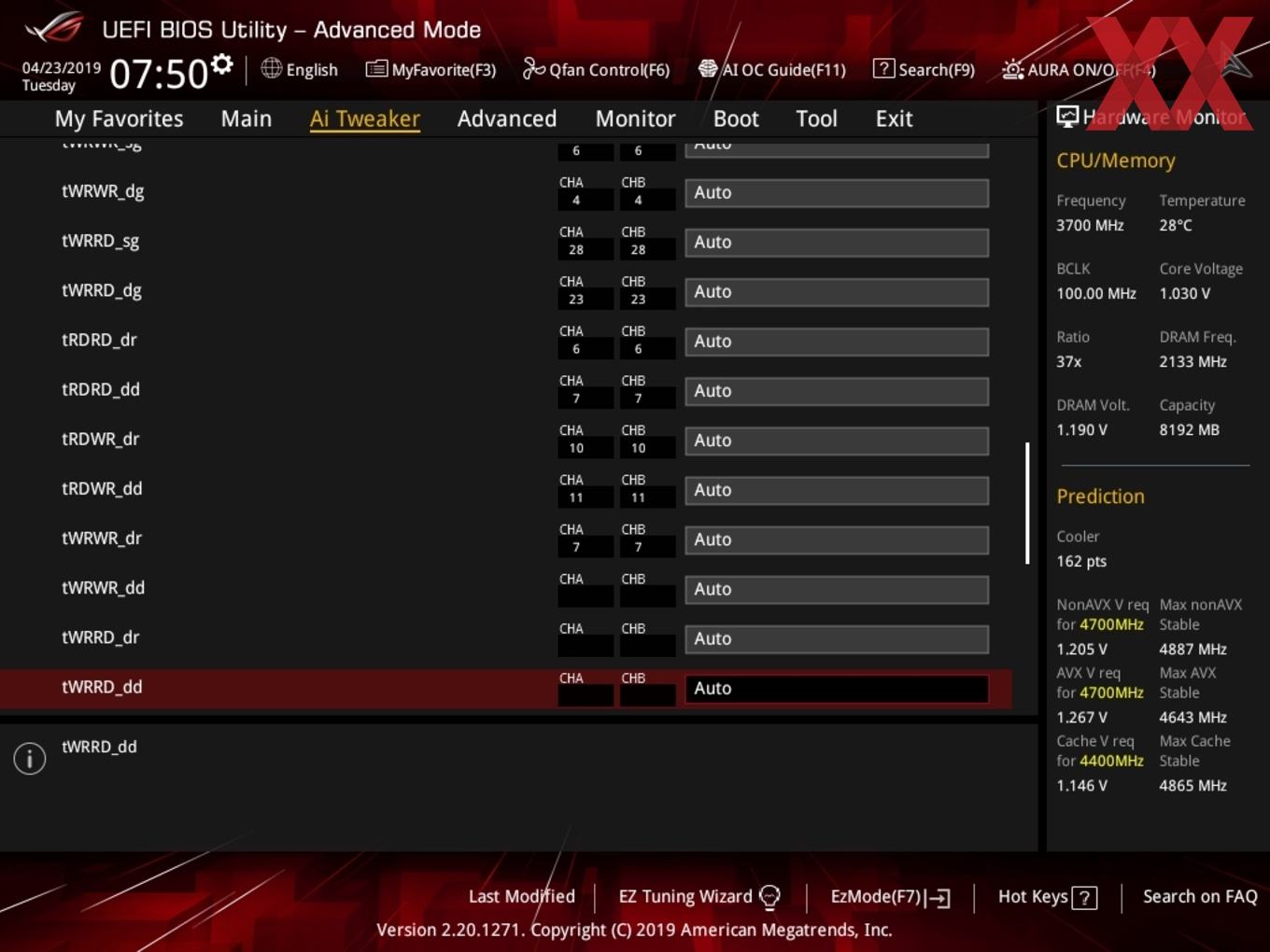Click the EZ Tuning Wizard bulb icon

pos(769,897)
